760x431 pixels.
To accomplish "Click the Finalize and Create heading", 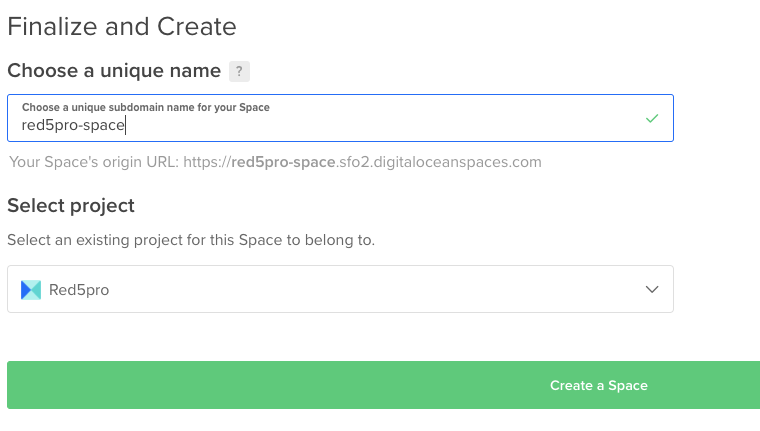I will pyautogui.click(x=122, y=26).
